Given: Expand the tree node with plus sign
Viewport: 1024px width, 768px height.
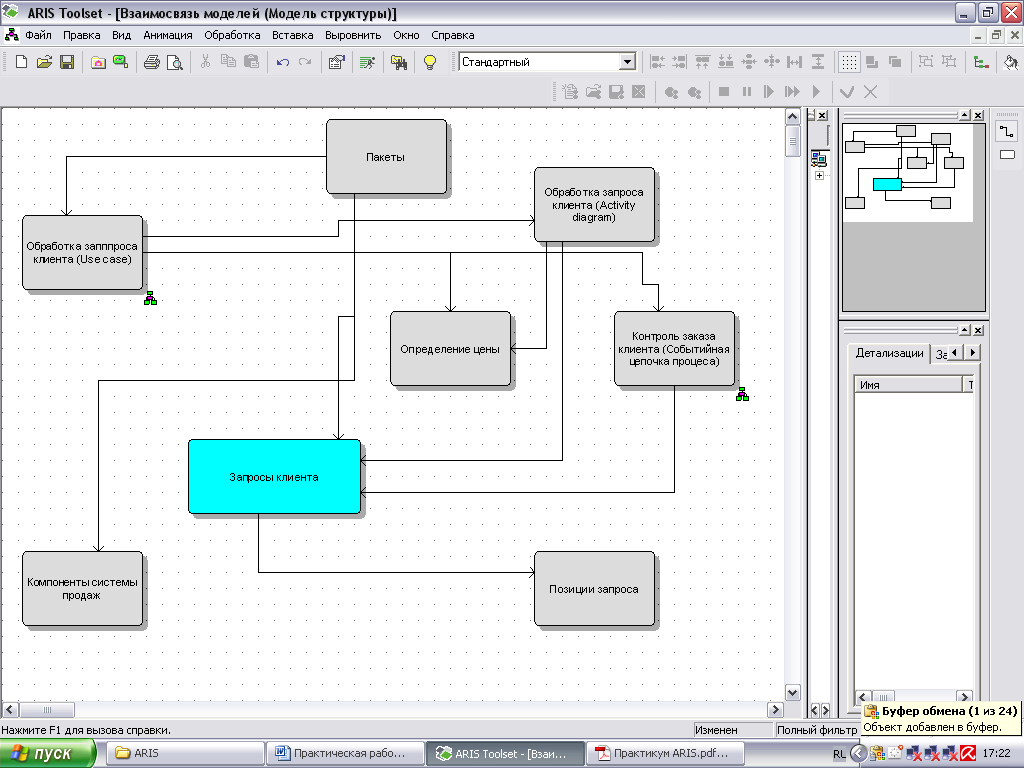Looking at the screenshot, I should [x=819, y=176].
